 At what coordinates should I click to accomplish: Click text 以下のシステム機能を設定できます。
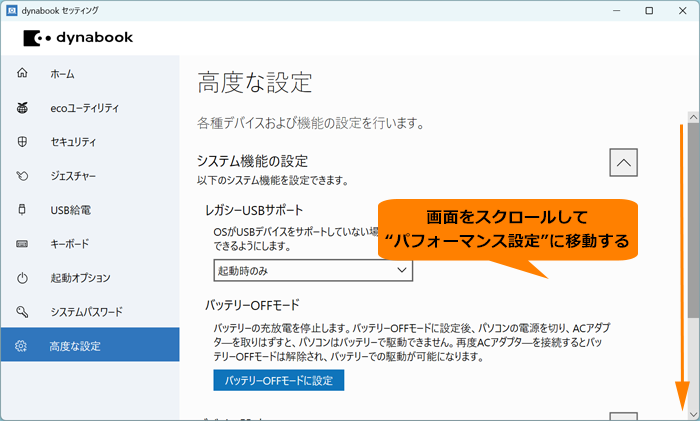[272, 180]
